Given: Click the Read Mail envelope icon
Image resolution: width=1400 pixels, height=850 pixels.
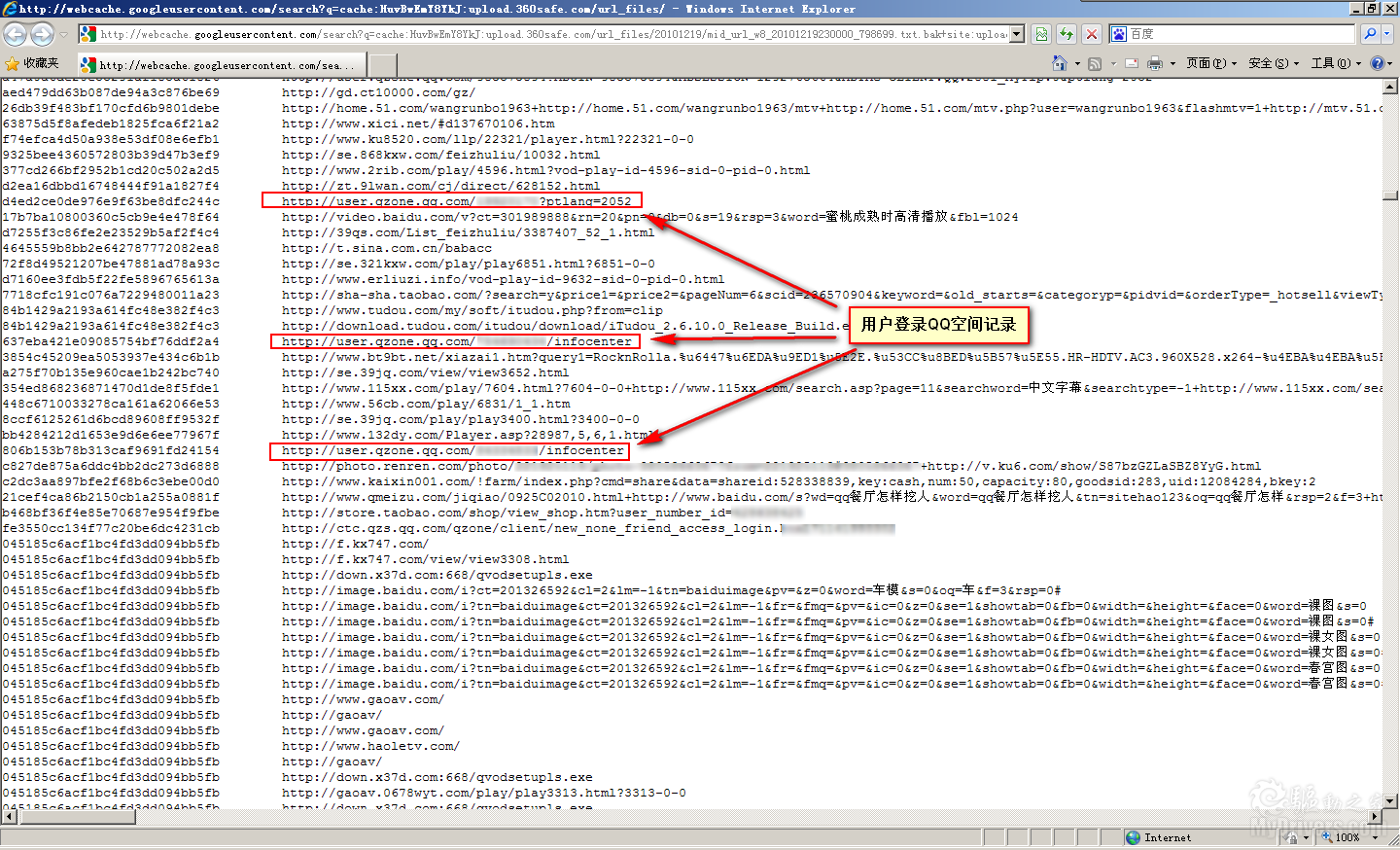Looking at the screenshot, I should coord(1132,63).
